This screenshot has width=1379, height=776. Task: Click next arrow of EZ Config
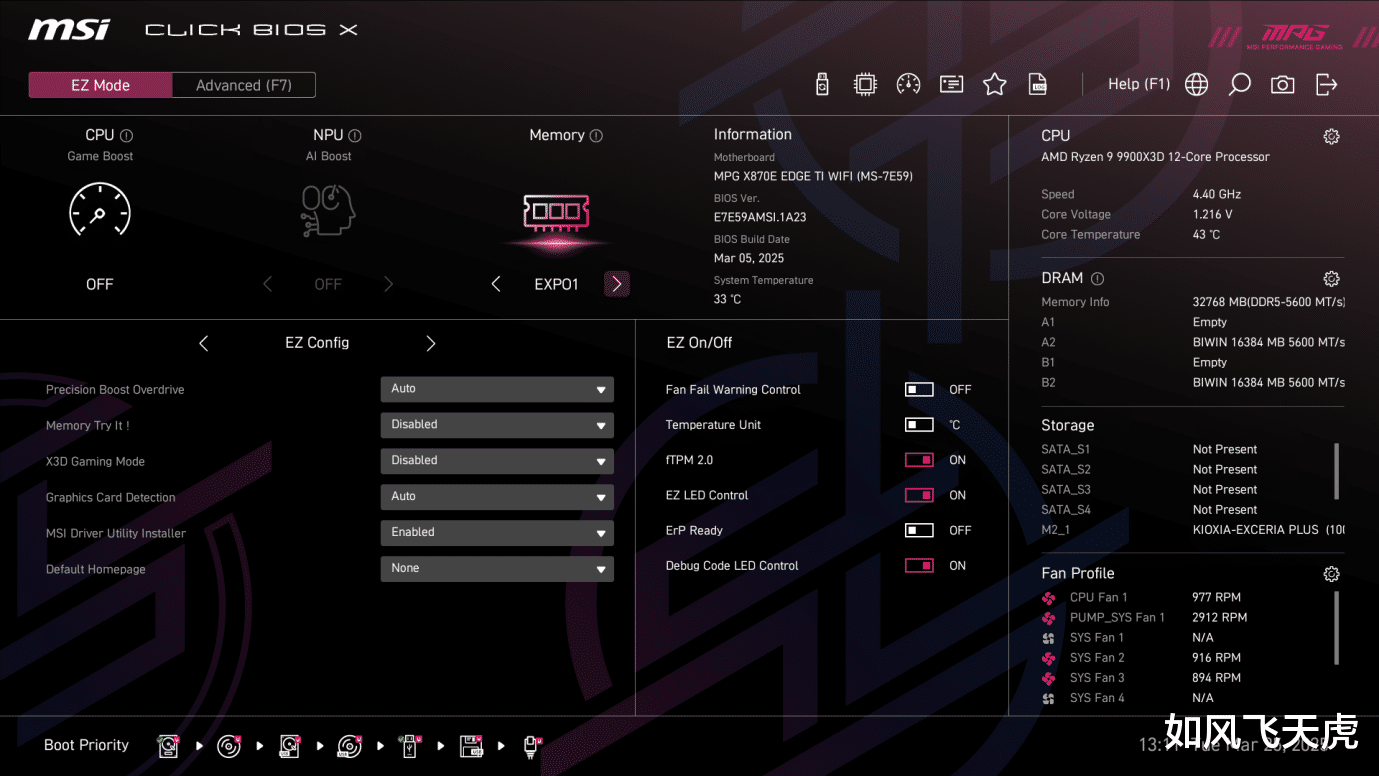(431, 343)
